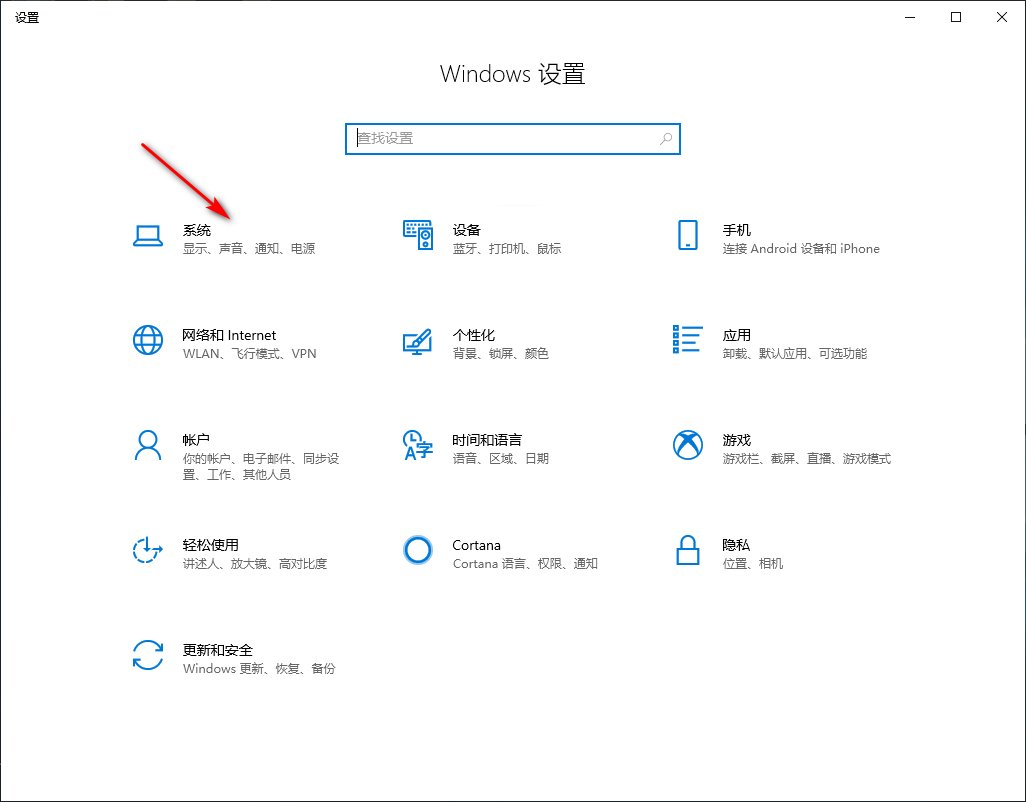1026x802 pixels.
Task: Select the Cortana circle icon
Action: 418,550
